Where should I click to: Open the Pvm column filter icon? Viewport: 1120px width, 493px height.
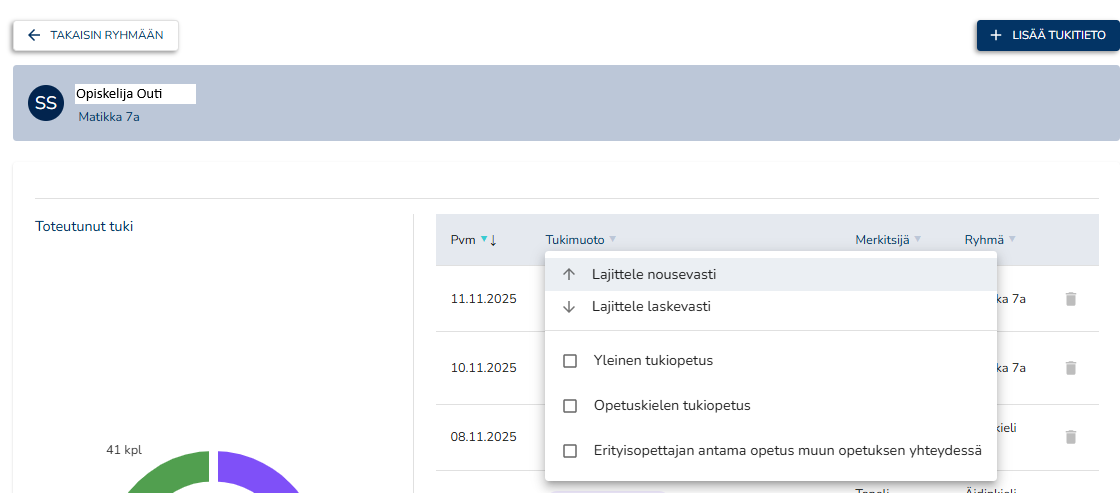483,240
